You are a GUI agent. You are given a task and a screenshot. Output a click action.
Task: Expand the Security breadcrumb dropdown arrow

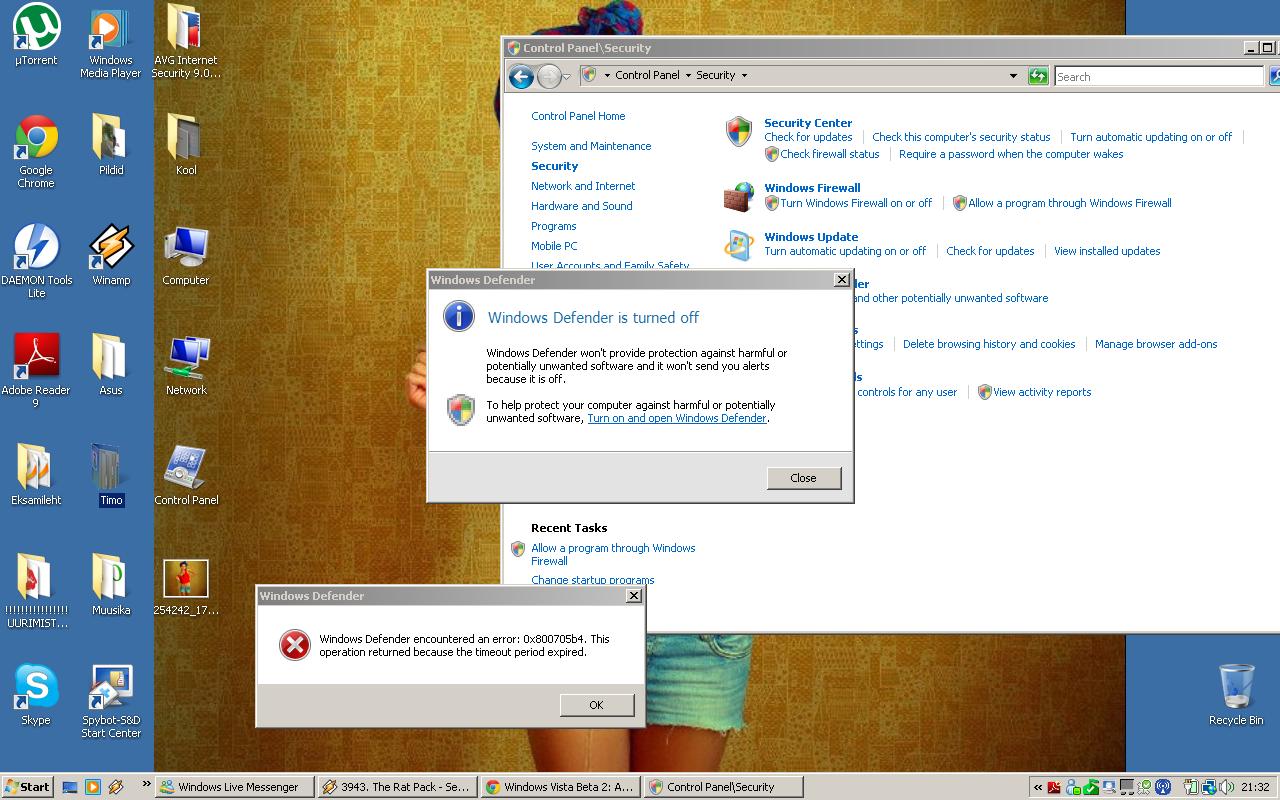(x=744, y=76)
